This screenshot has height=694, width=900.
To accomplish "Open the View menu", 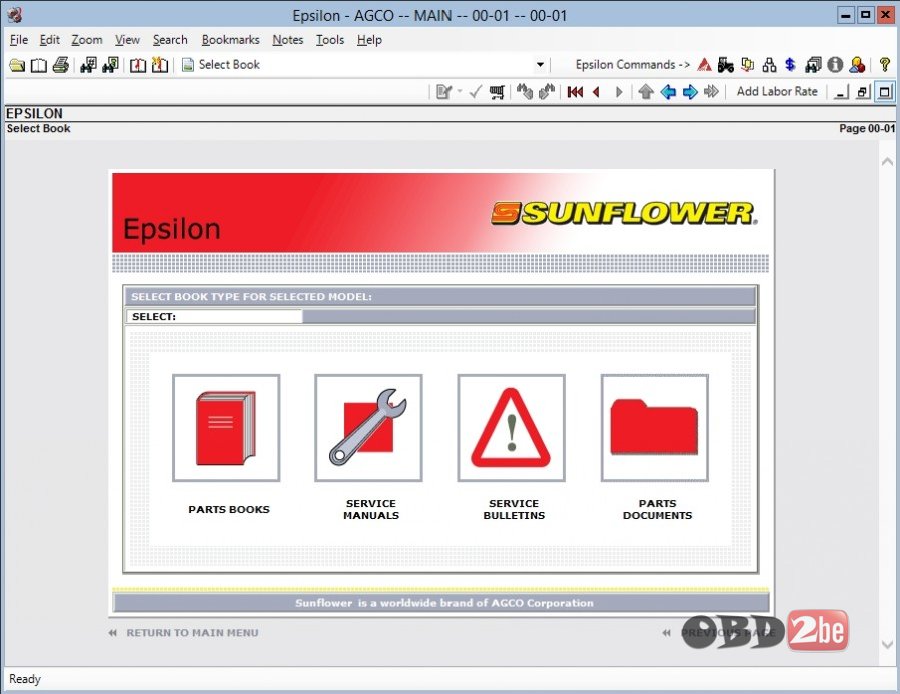I will (x=127, y=40).
